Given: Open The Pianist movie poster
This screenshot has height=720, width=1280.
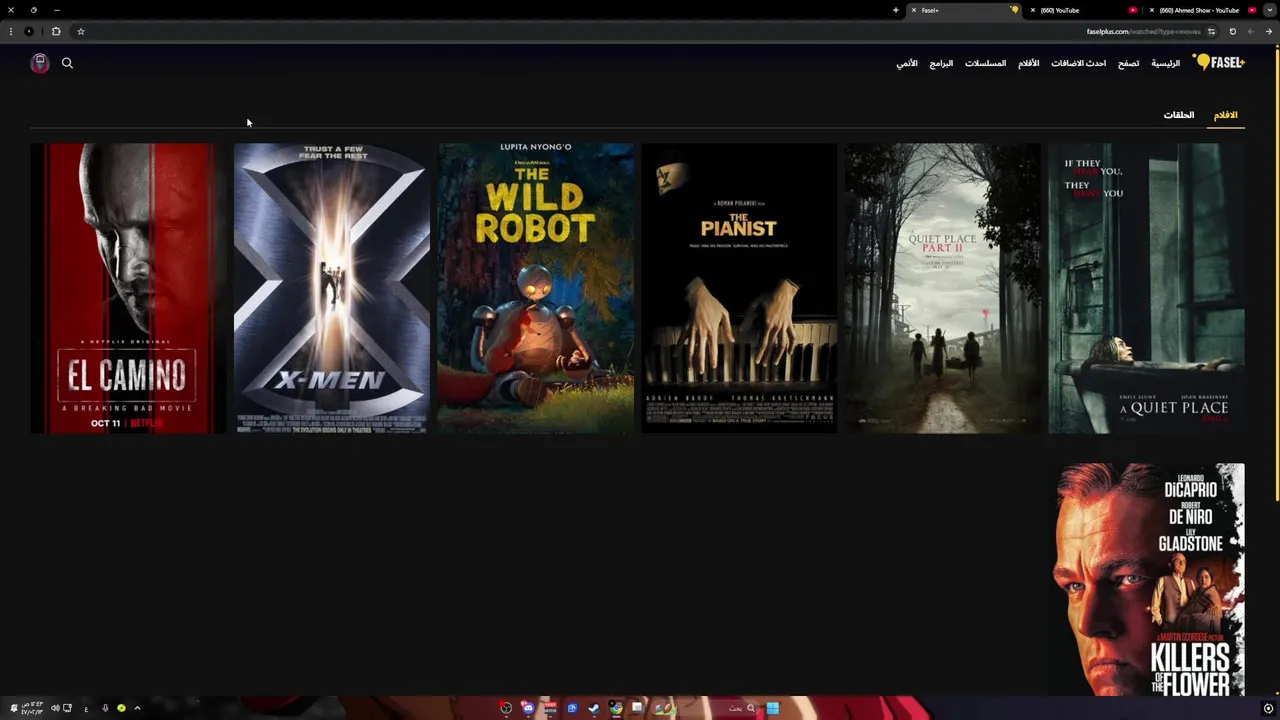Looking at the screenshot, I should point(739,288).
